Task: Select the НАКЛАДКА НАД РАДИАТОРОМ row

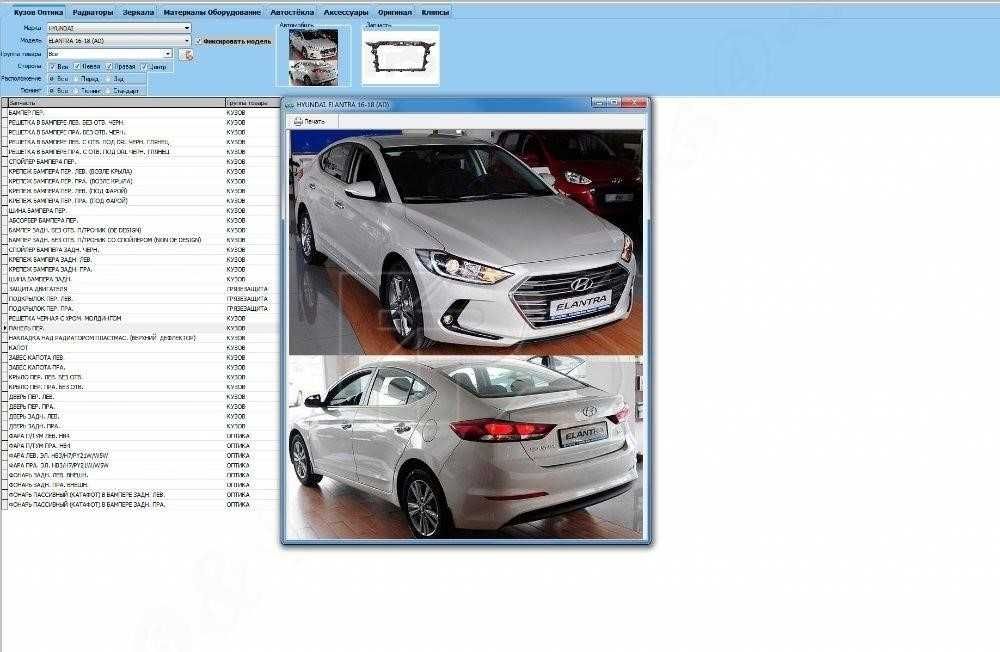Action: point(143,337)
